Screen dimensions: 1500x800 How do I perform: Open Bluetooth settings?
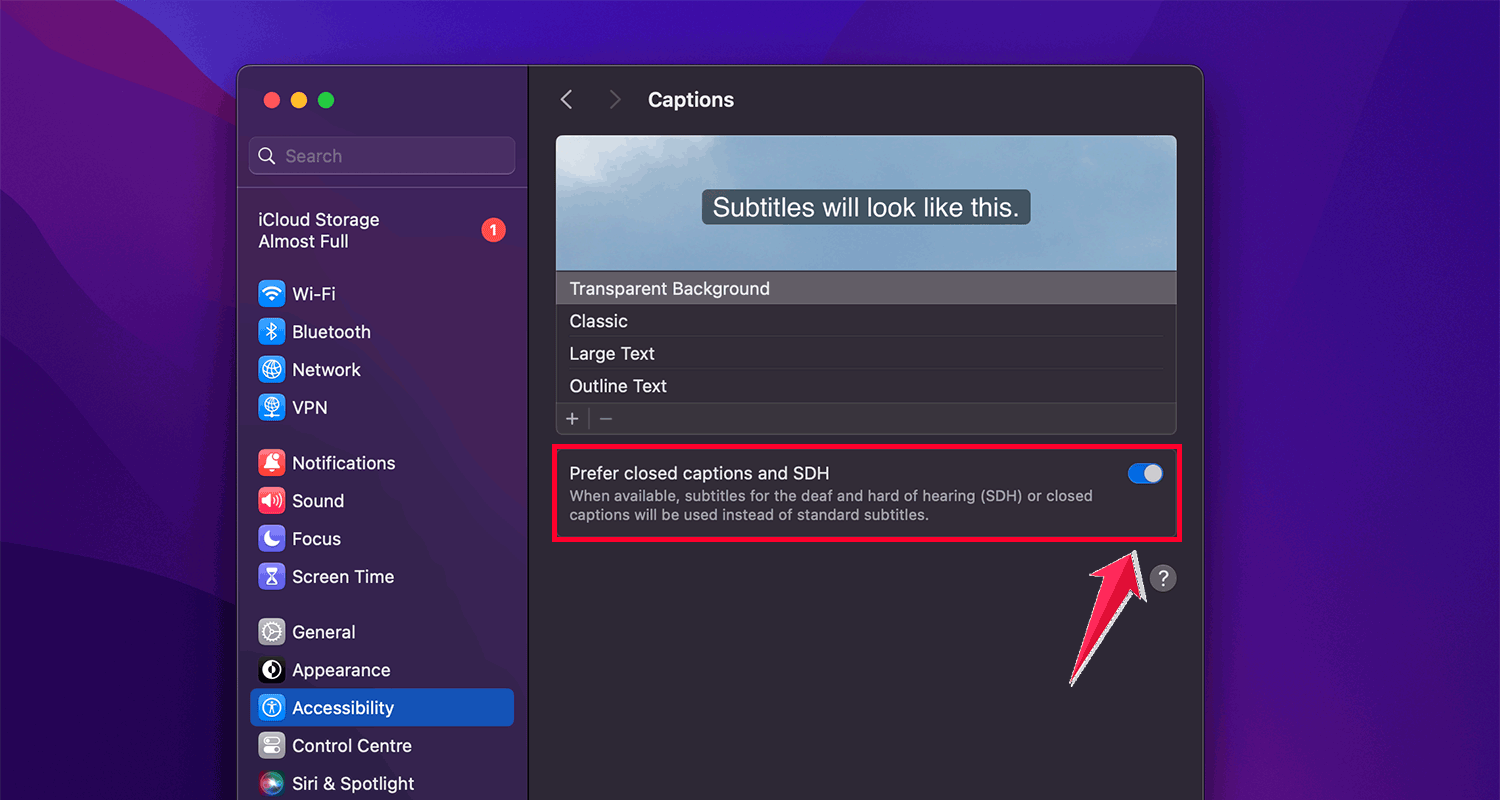333,331
